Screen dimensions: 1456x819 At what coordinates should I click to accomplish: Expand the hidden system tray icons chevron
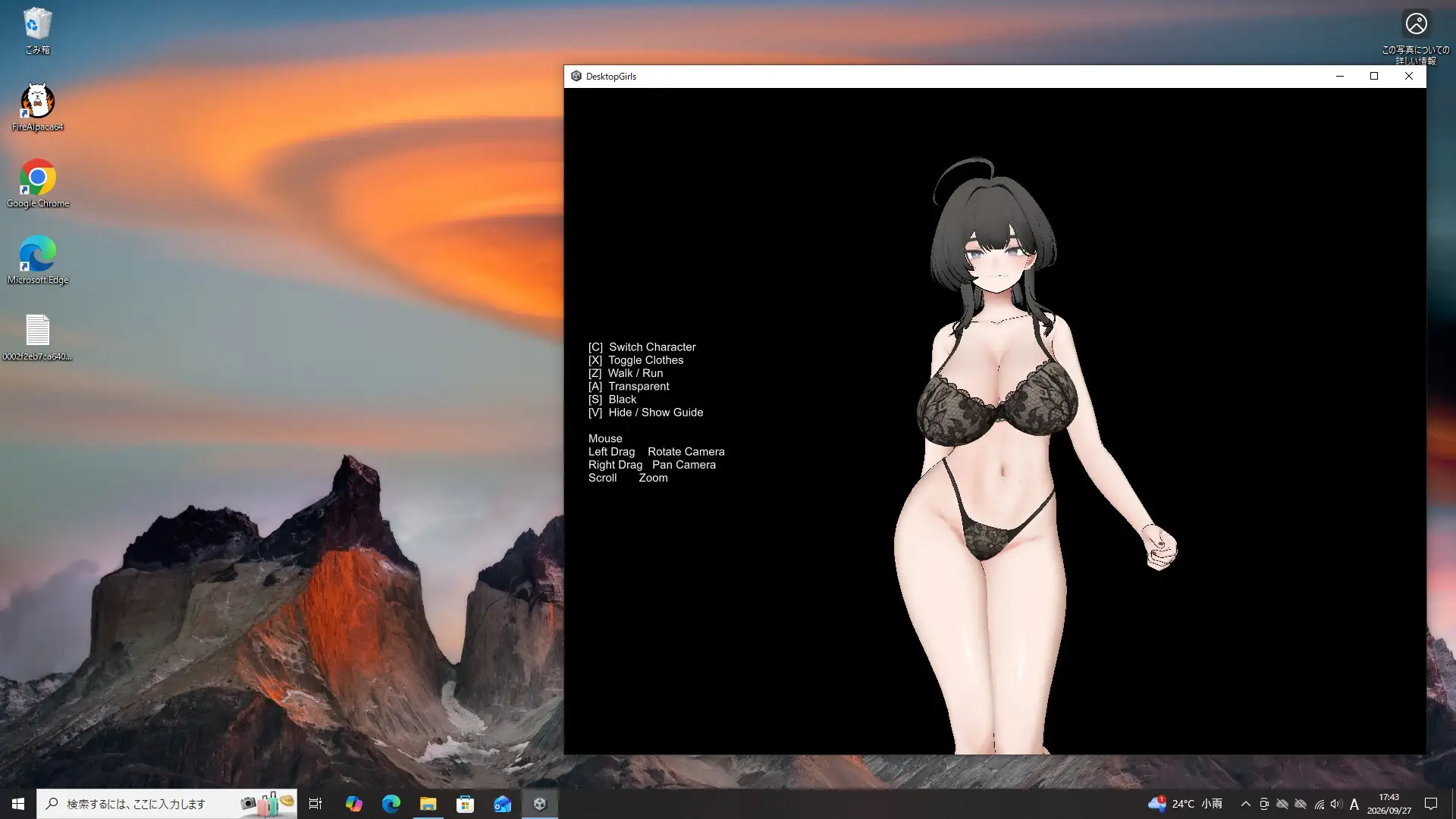1245,804
